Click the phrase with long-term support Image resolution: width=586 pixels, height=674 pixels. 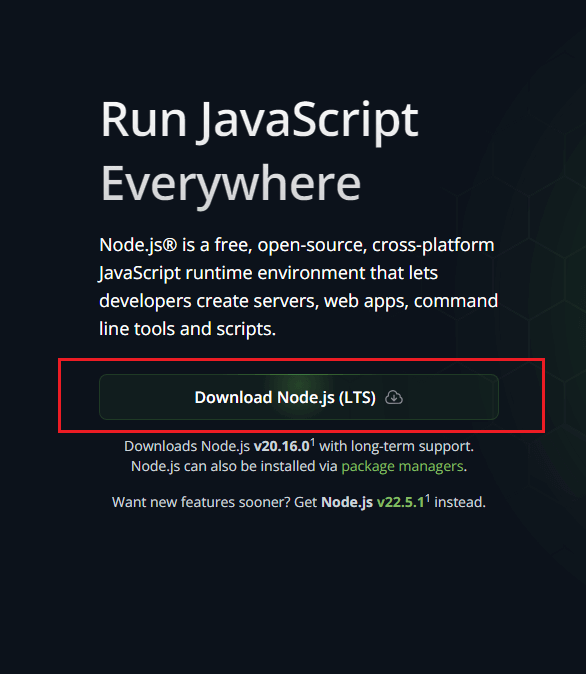coord(396,446)
